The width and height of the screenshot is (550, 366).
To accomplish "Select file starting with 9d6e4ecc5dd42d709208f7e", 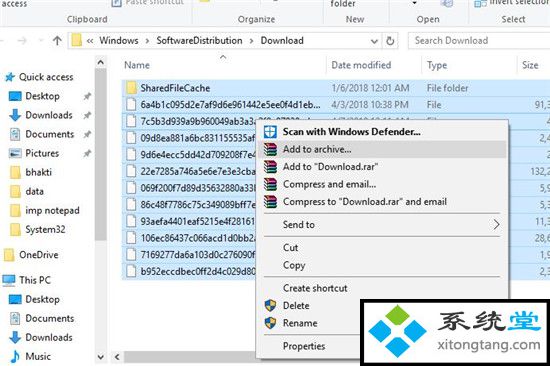I will coord(189,154).
